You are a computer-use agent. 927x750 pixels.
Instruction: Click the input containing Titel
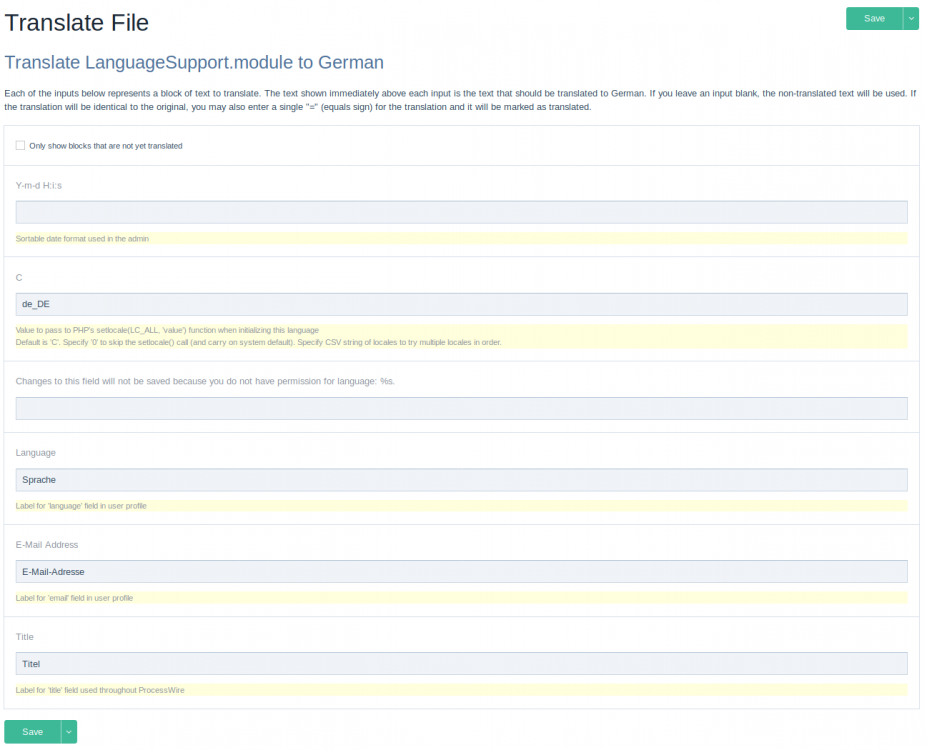(461, 663)
